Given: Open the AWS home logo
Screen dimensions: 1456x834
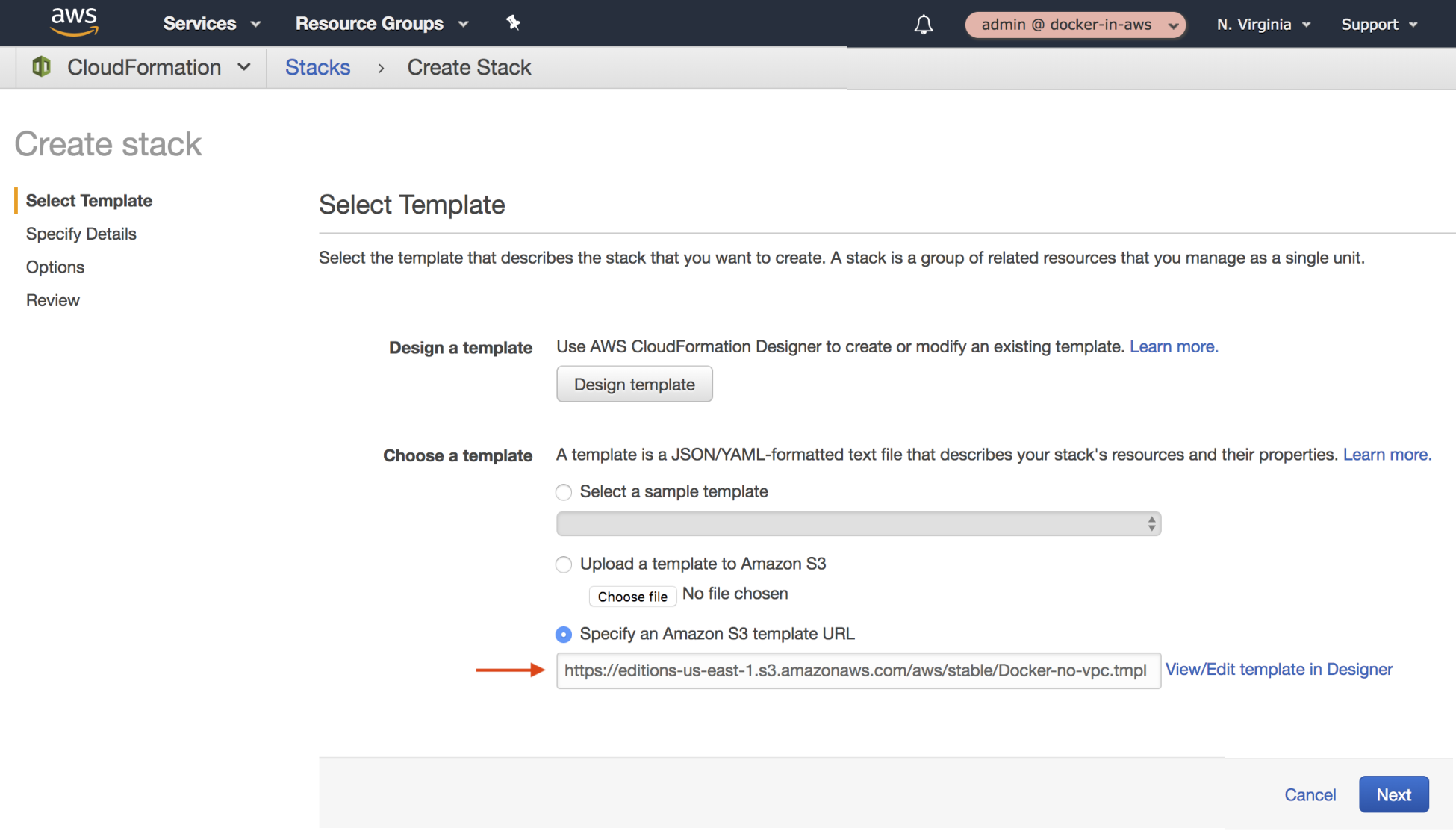Looking at the screenshot, I should click(74, 22).
